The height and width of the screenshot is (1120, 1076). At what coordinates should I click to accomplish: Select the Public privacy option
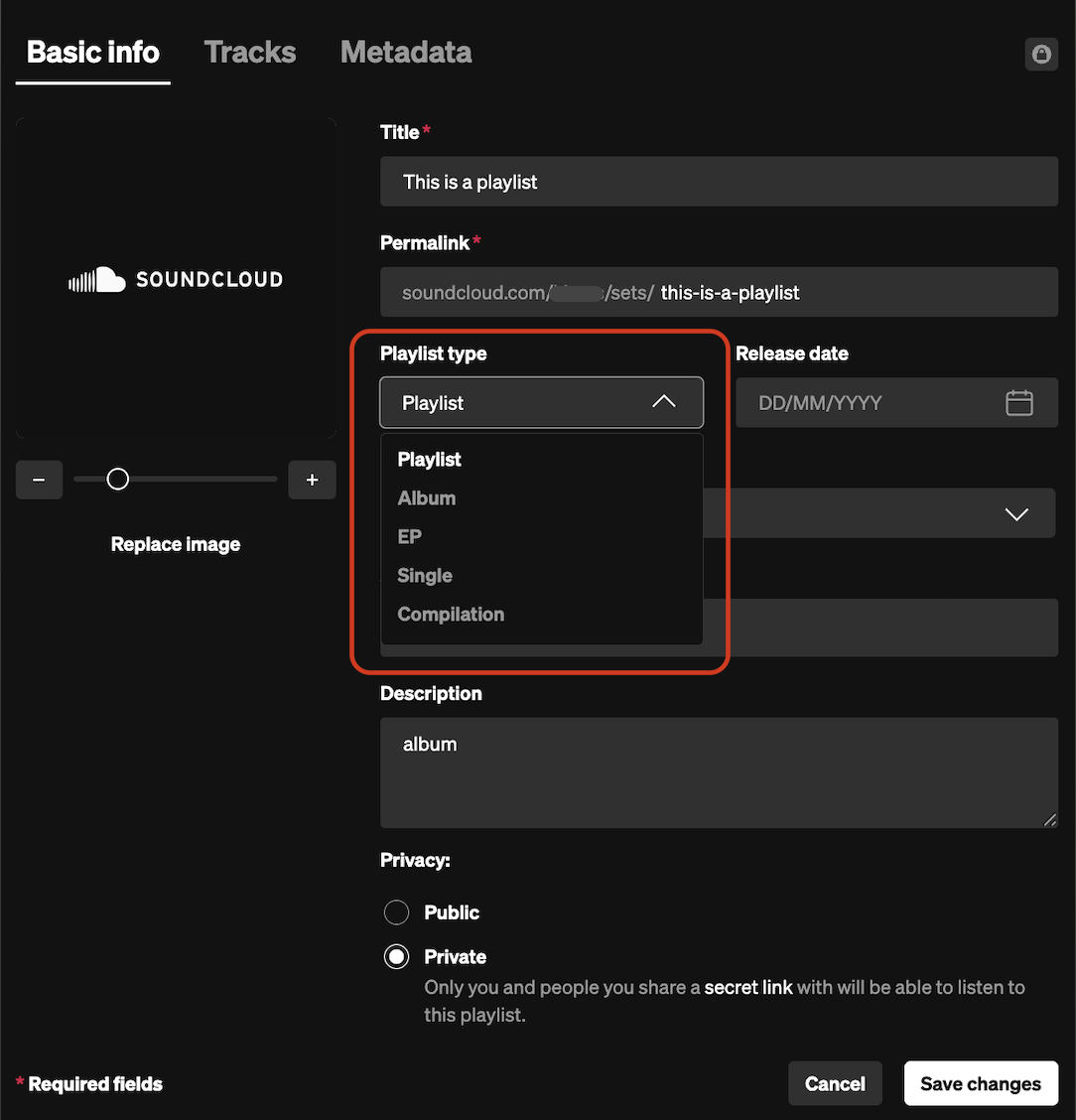tap(397, 912)
